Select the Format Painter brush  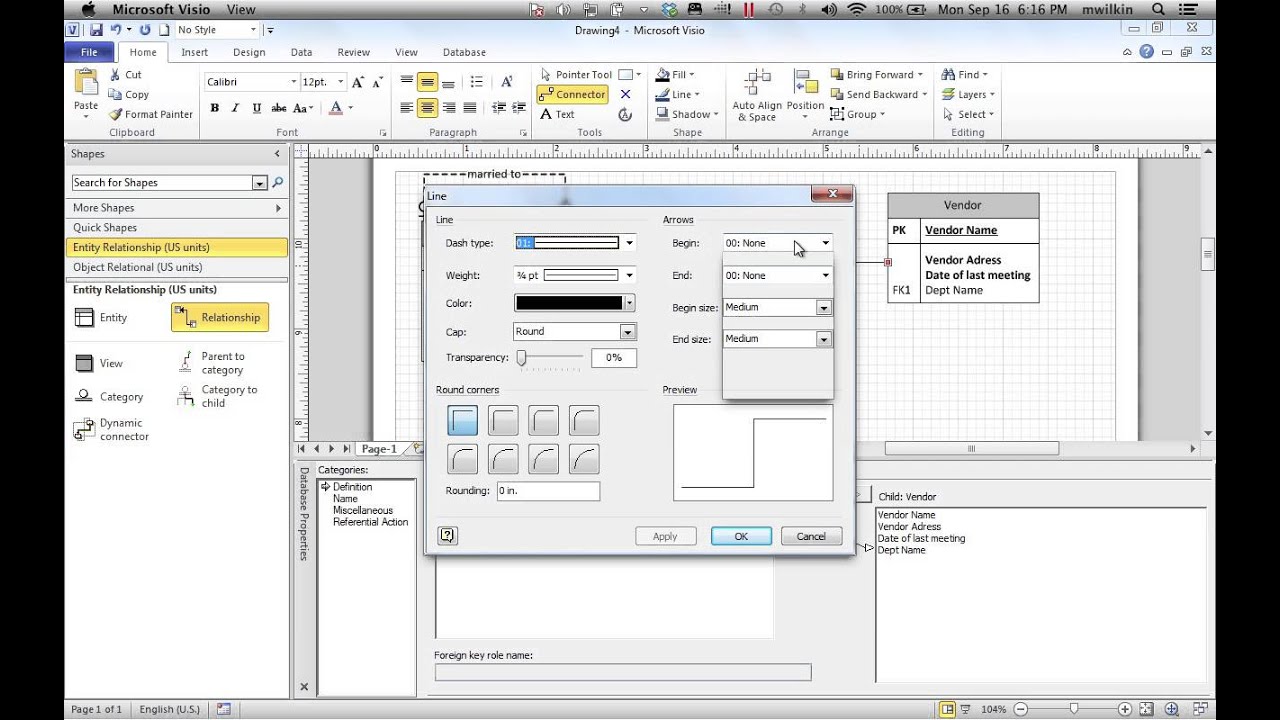point(114,114)
